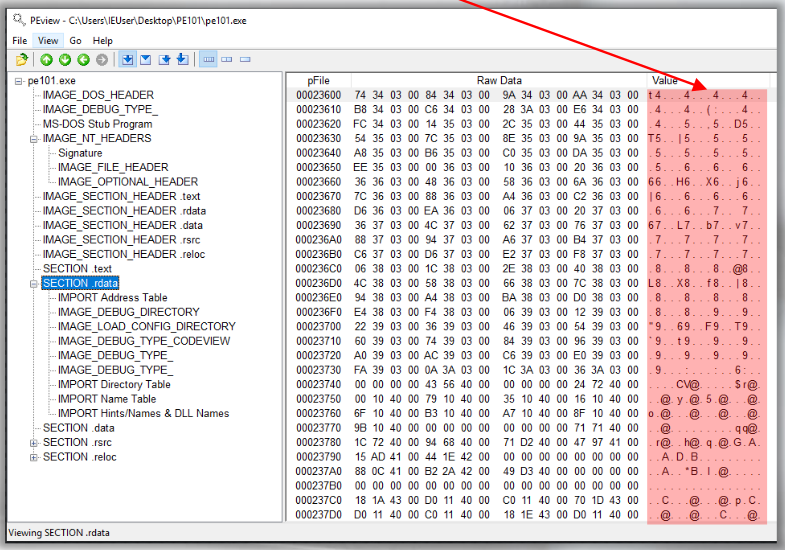Click the grey forward arrow icon
This screenshot has height=550, width=785.
(x=102, y=60)
